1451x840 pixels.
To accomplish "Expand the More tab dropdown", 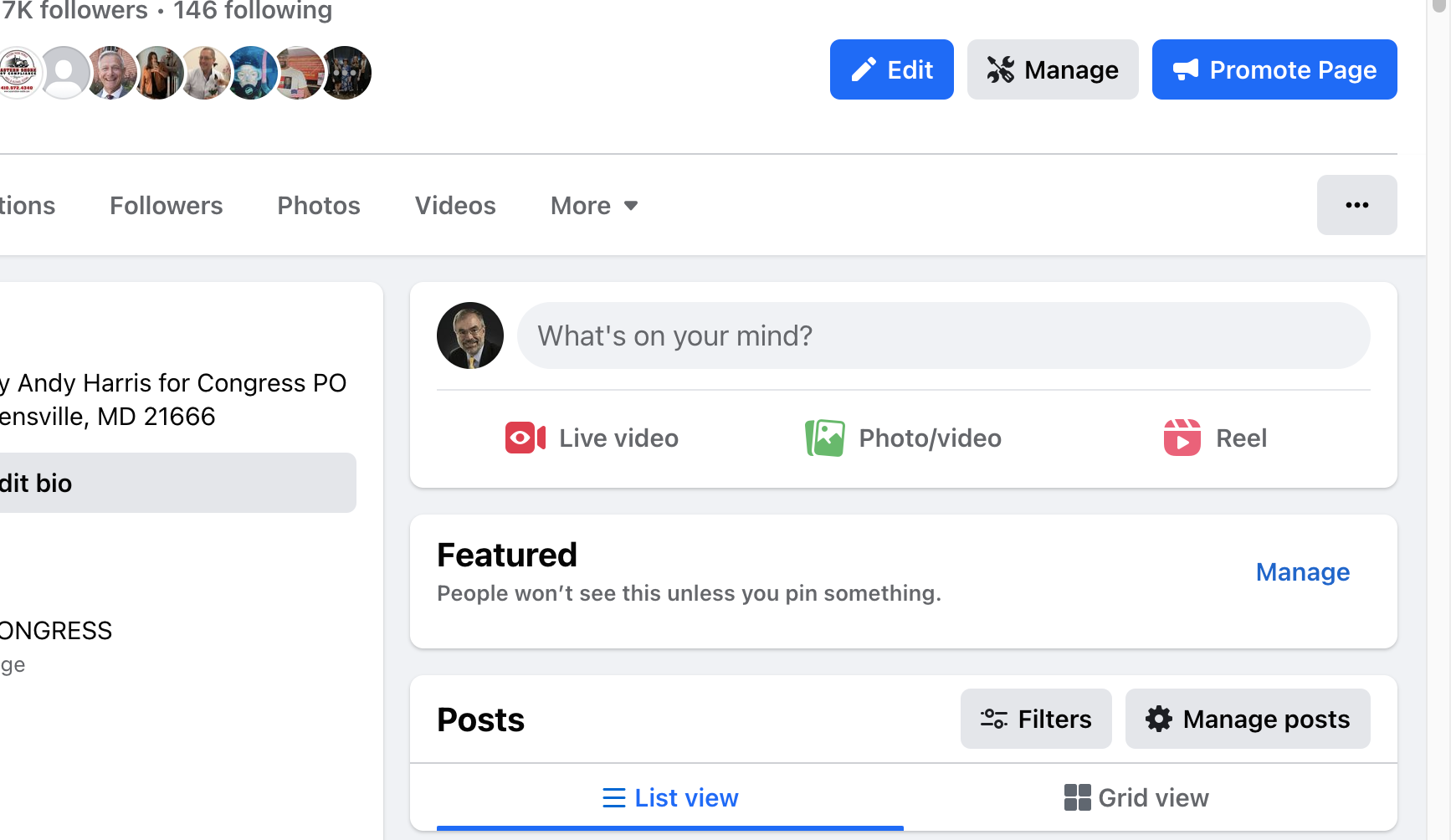I will click(594, 206).
